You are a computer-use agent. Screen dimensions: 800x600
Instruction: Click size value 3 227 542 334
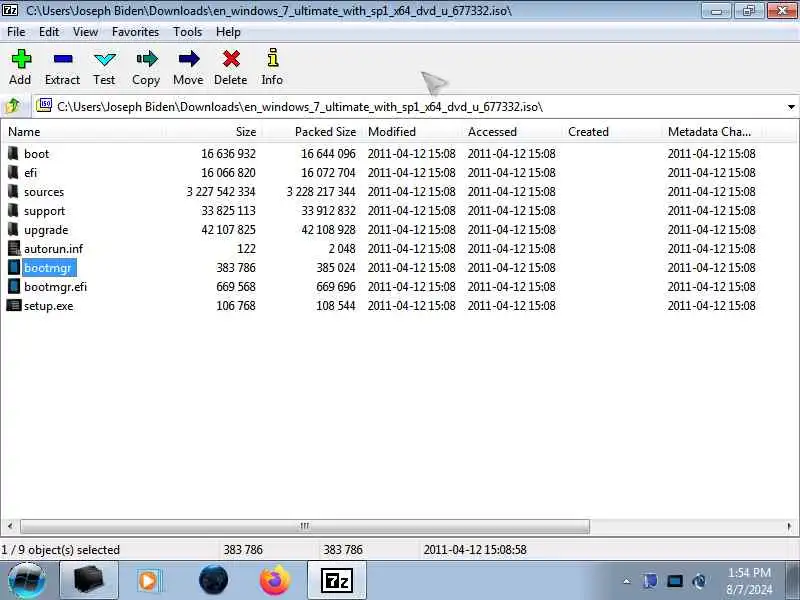[x=221, y=192]
